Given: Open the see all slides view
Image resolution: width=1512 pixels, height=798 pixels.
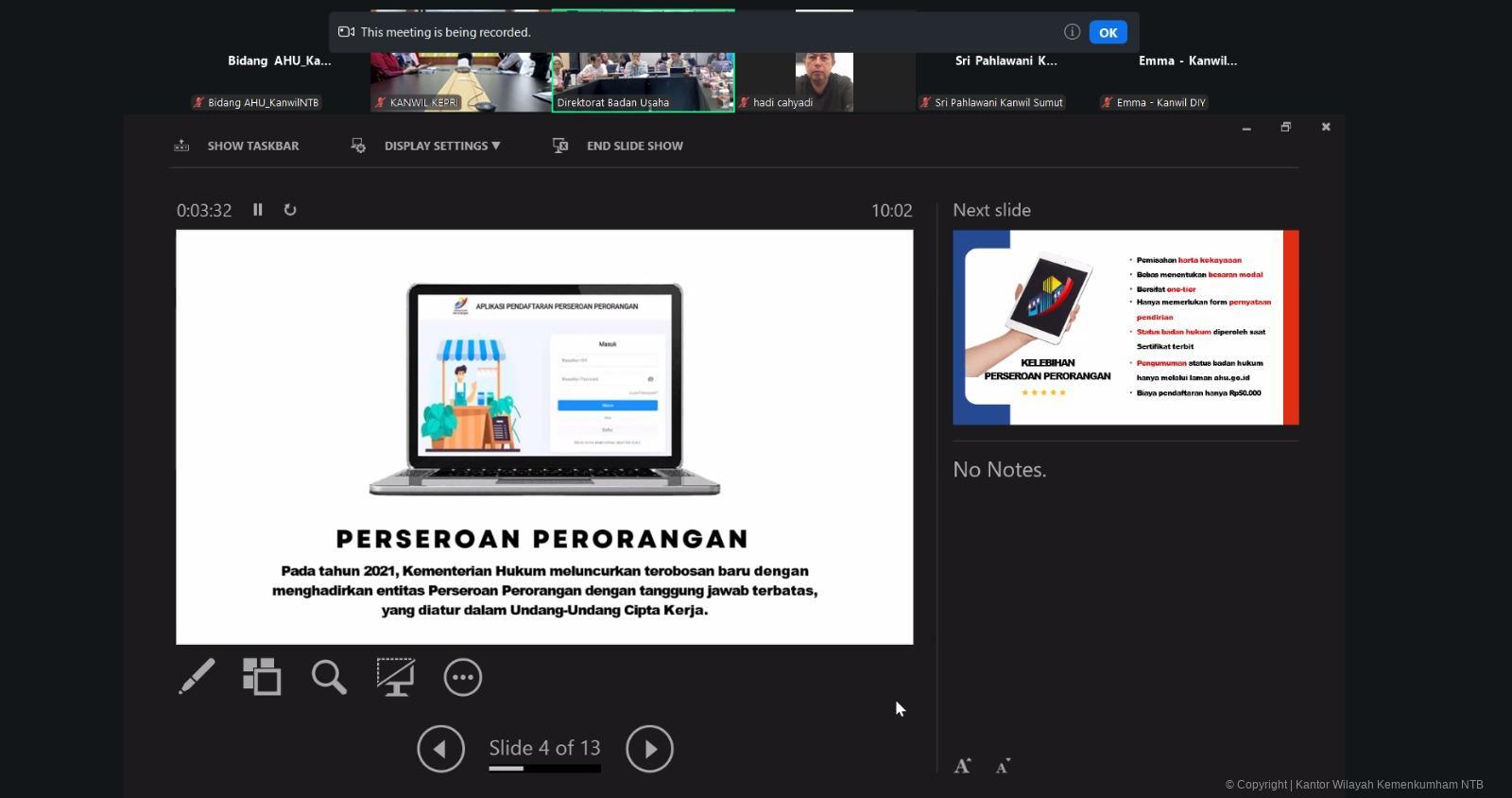Looking at the screenshot, I should (262, 677).
